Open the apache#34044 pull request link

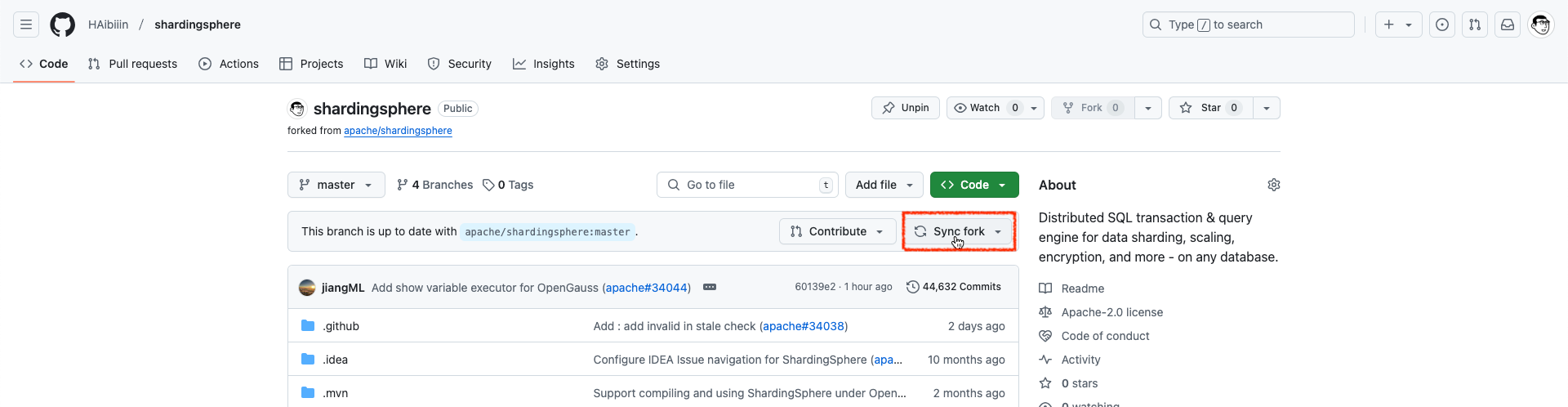(647, 288)
